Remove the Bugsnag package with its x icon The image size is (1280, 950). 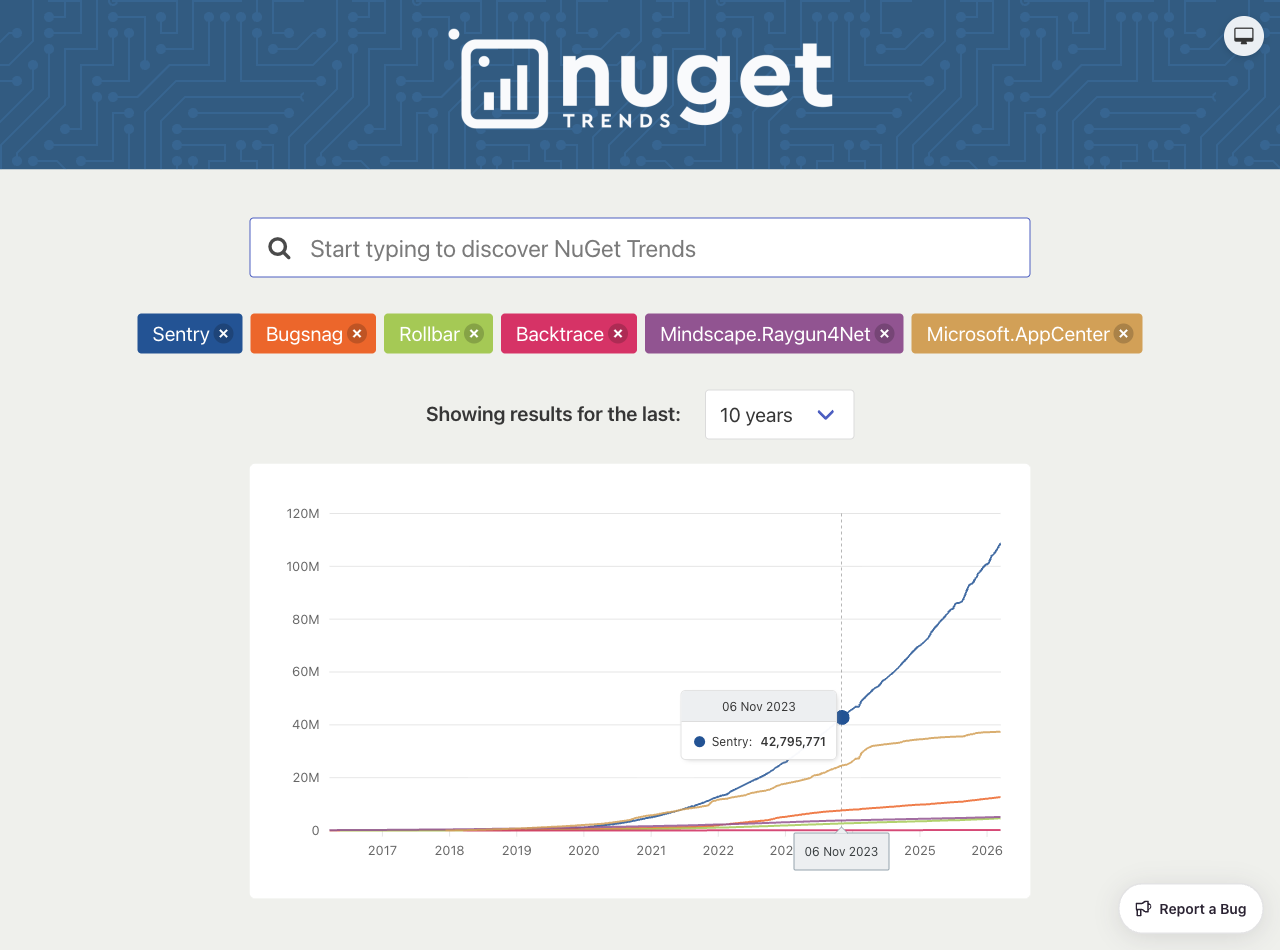click(x=356, y=334)
